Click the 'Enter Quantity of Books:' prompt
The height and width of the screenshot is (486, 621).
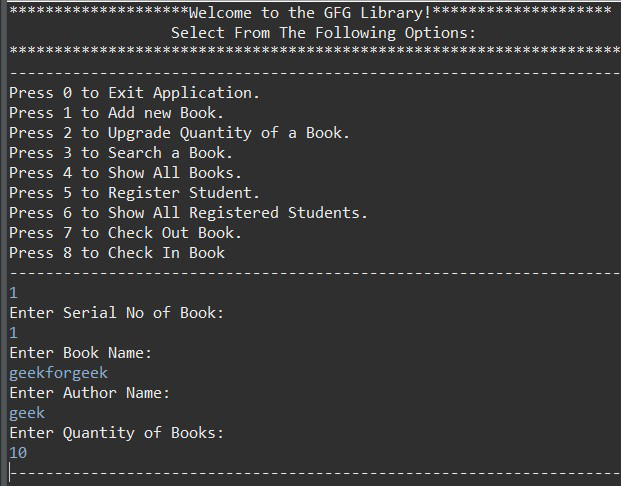tap(117, 433)
